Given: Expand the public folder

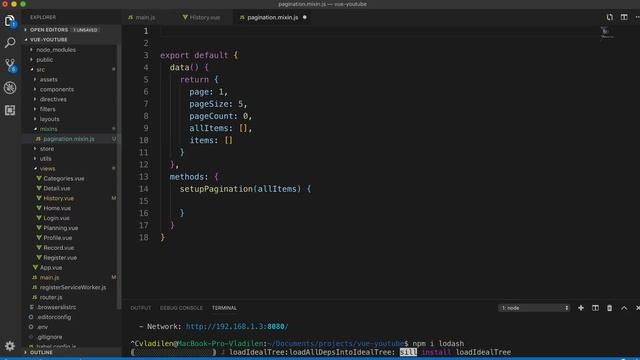Looking at the screenshot, I should [x=44, y=60].
